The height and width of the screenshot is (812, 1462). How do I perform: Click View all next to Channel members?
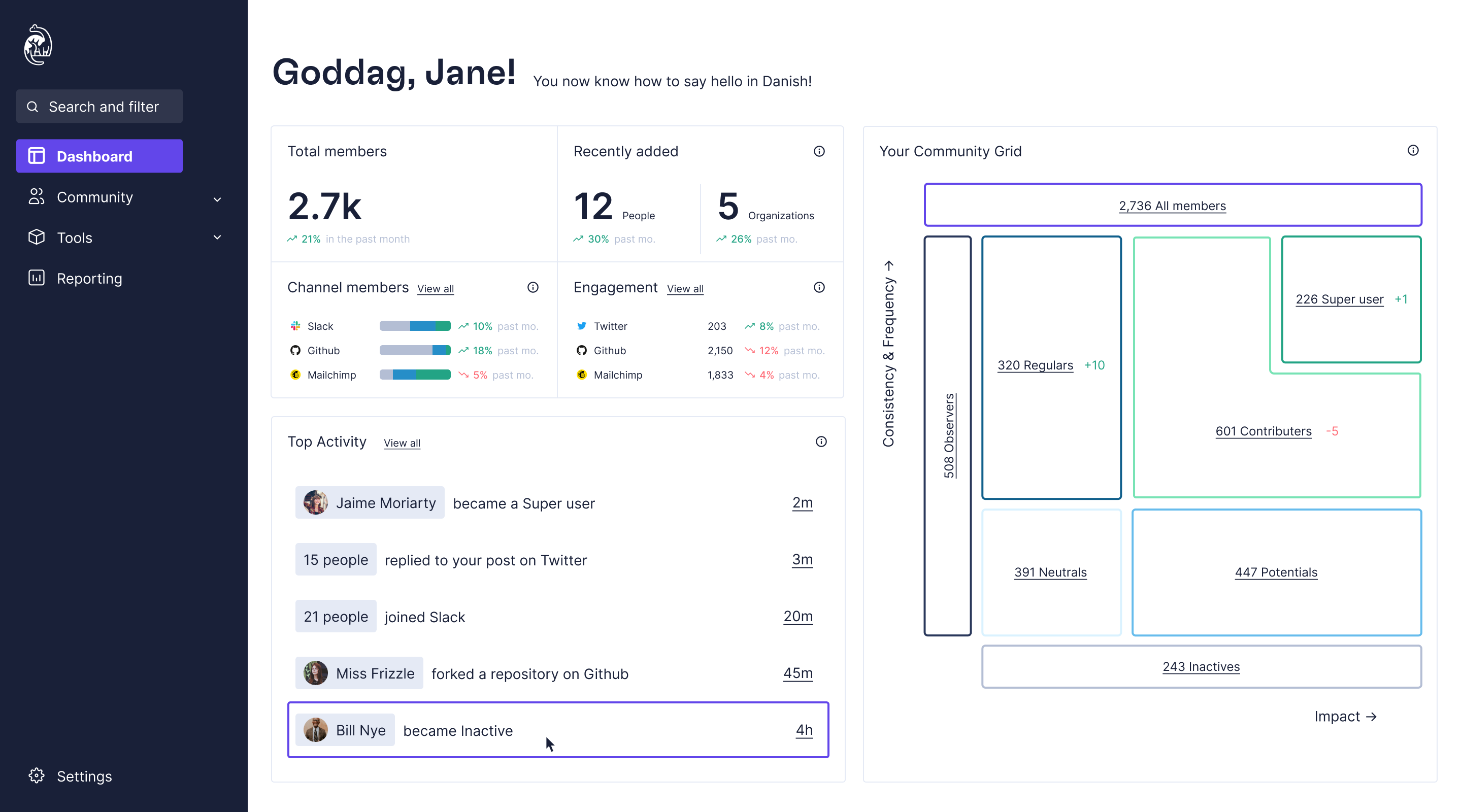click(x=436, y=289)
